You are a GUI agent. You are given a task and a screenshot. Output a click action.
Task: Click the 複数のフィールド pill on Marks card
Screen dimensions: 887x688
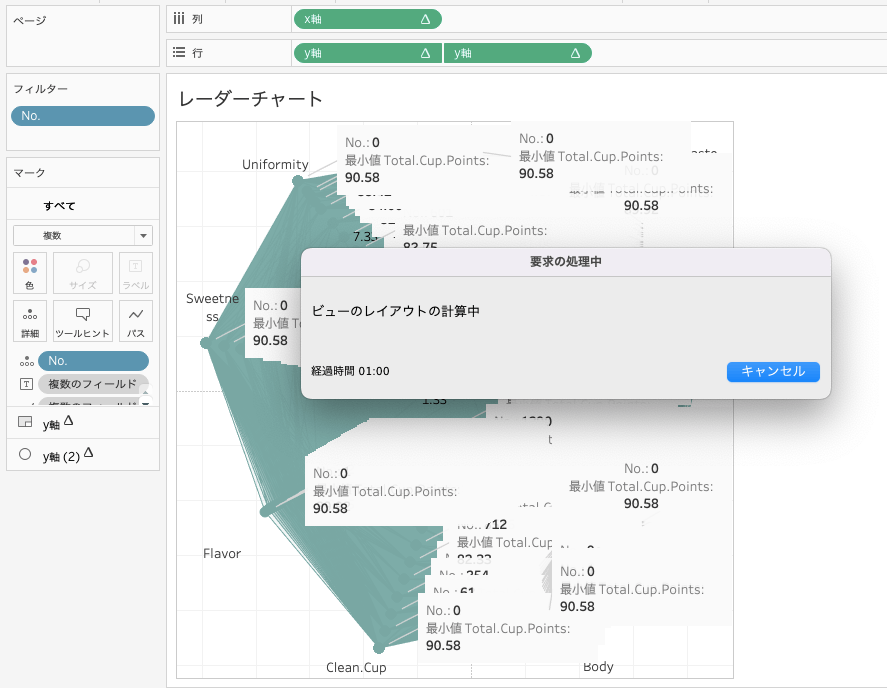pyautogui.click(x=93, y=384)
